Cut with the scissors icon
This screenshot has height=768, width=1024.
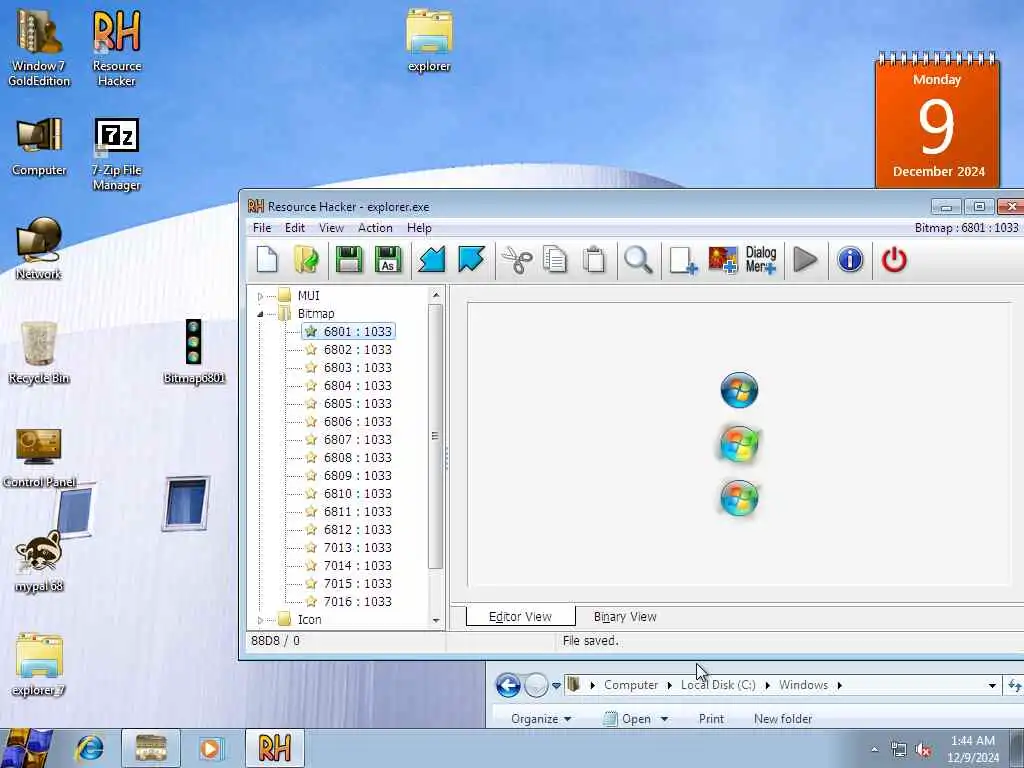(x=517, y=260)
